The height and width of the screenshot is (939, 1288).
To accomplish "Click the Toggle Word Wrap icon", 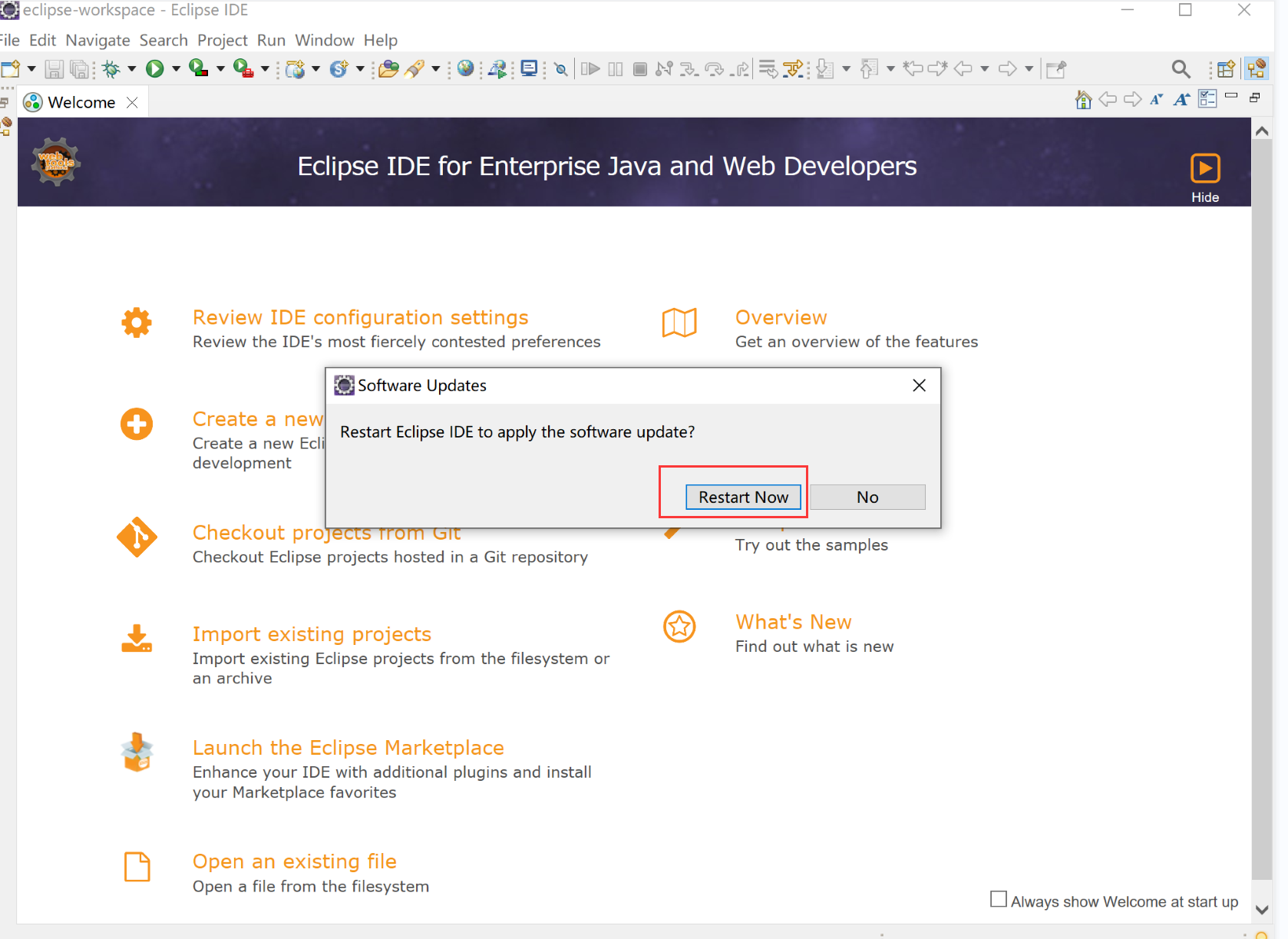I will (768, 69).
